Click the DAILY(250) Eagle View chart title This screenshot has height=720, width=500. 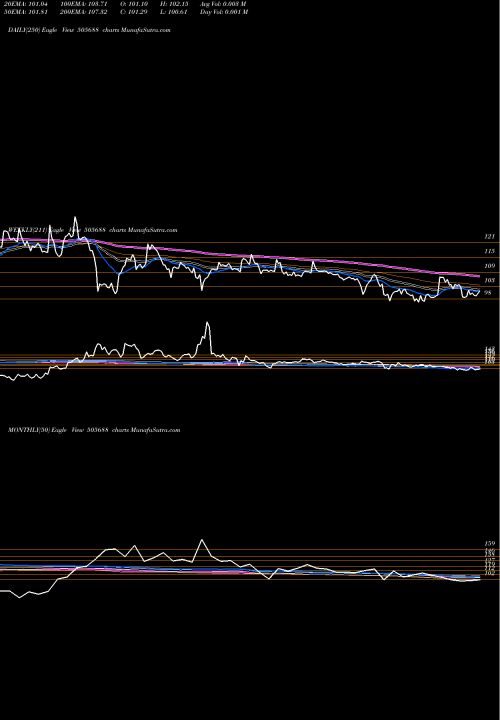(89, 30)
